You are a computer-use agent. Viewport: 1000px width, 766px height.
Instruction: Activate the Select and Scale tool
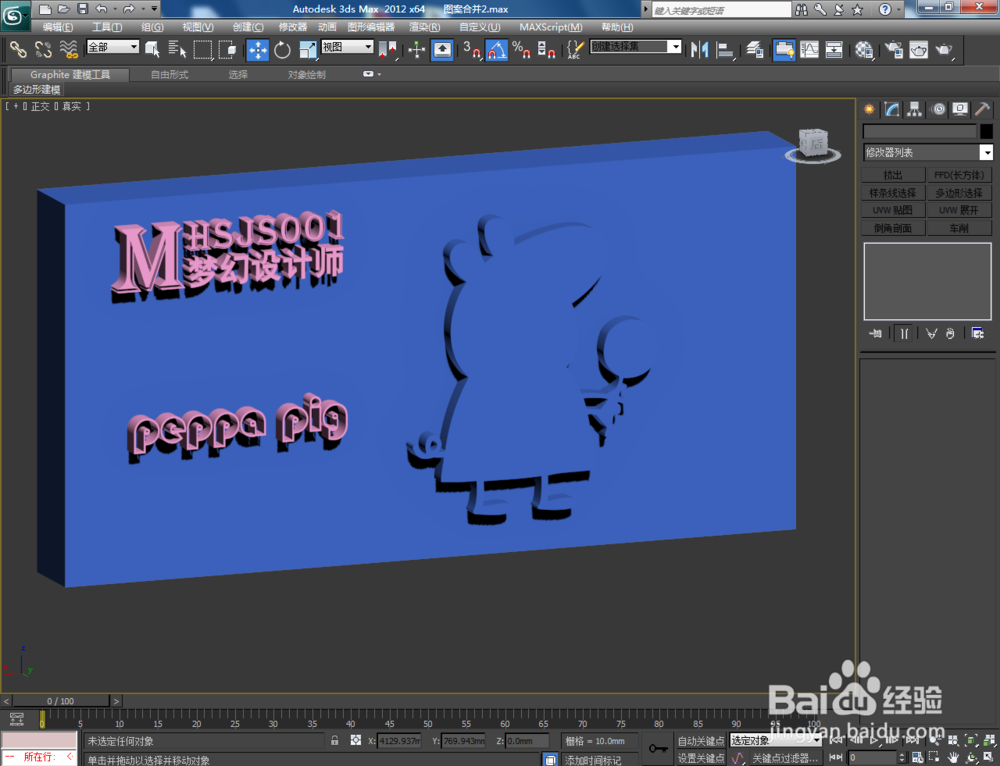click(x=307, y=49)
